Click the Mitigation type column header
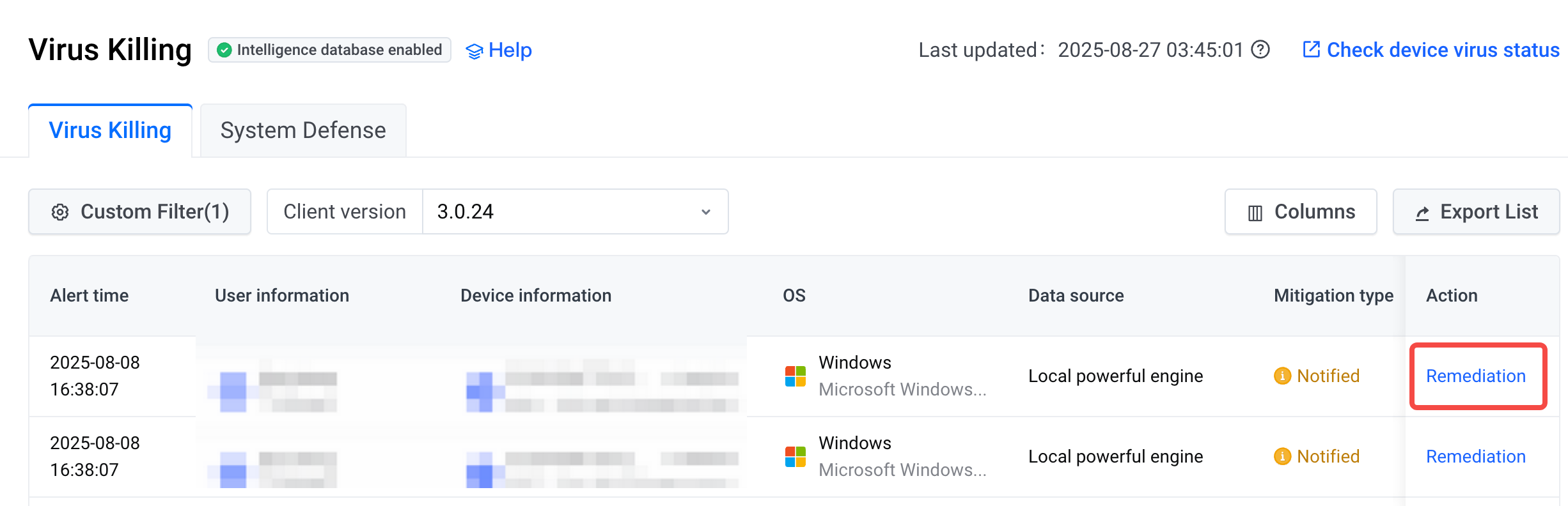This screenshot has width=1568, height=506. pyautogui.click(x=1333, y=295)
